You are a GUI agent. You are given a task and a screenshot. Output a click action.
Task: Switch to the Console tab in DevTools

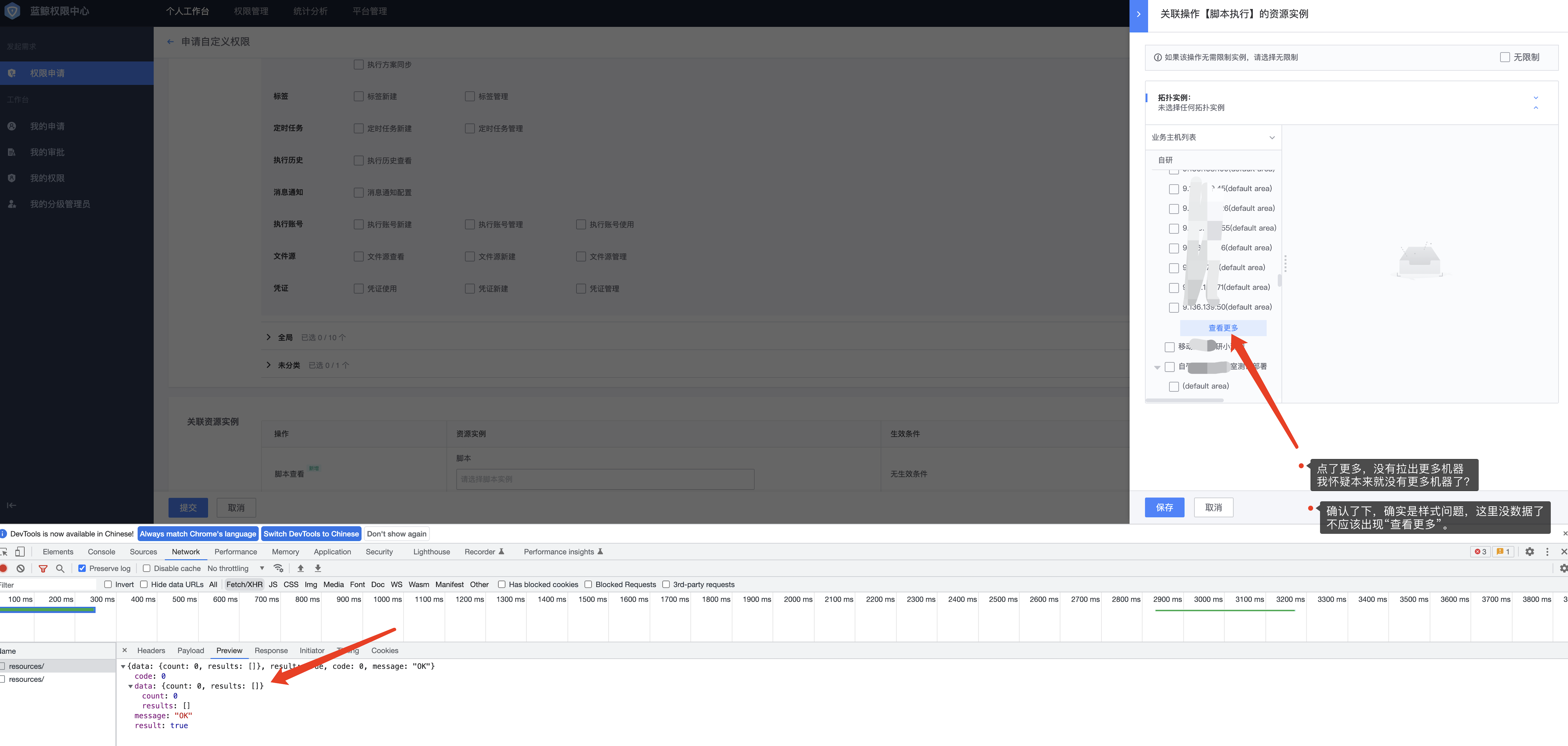click(x=101, y=552)
